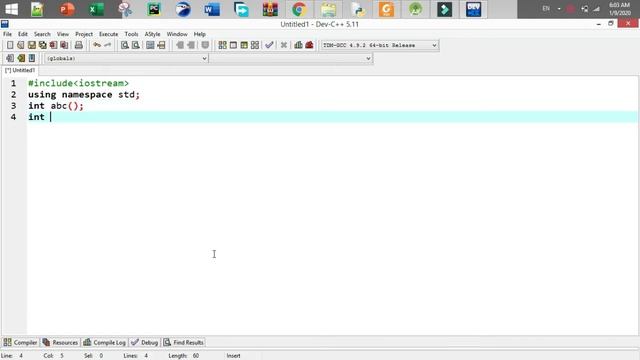Click the Close All files toolbar icon
Viewport: 640px width, 360px height.
click(x=64, y=45)
